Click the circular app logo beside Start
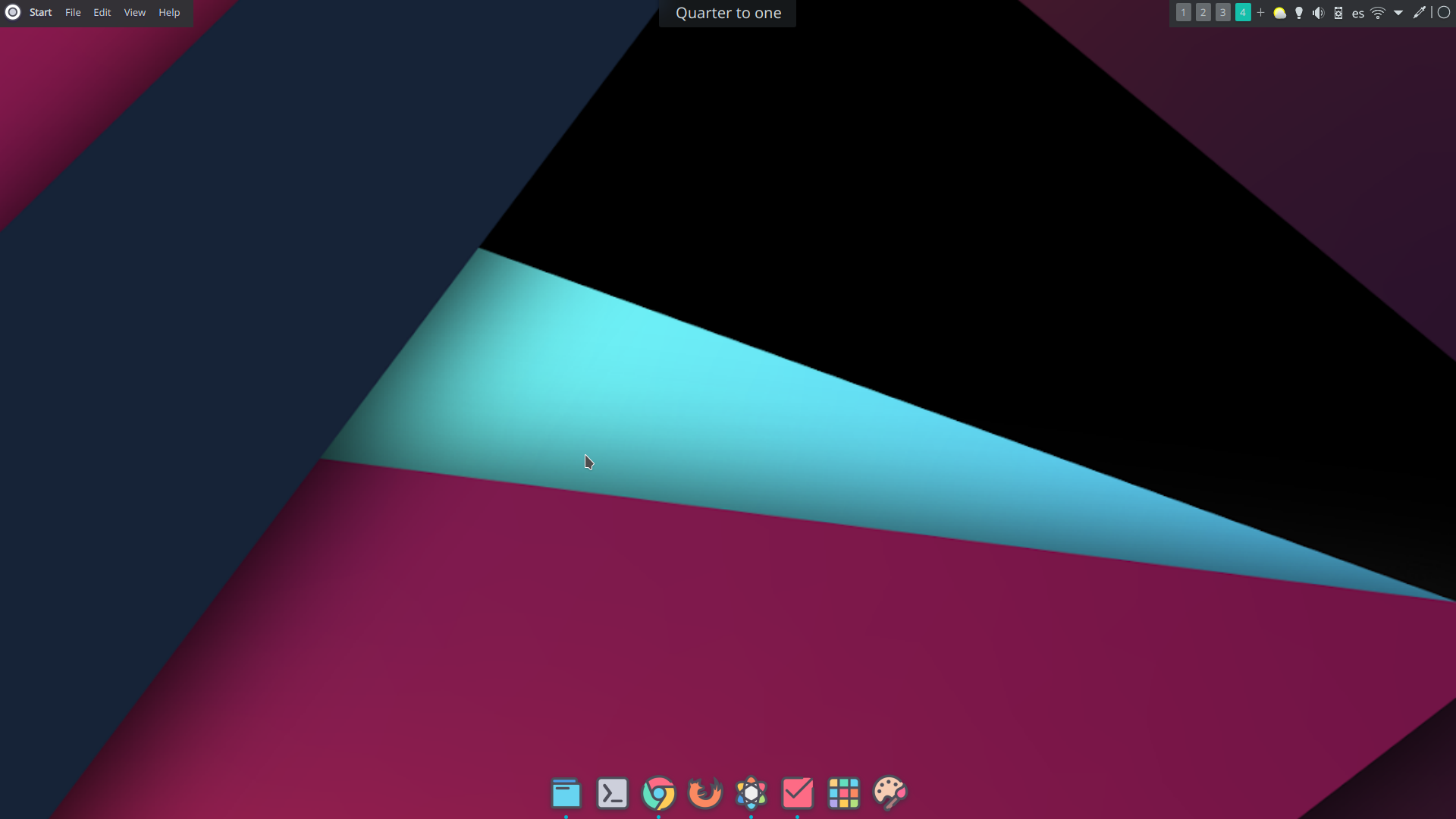This screenshot has height=819, width=1456. 13,12
